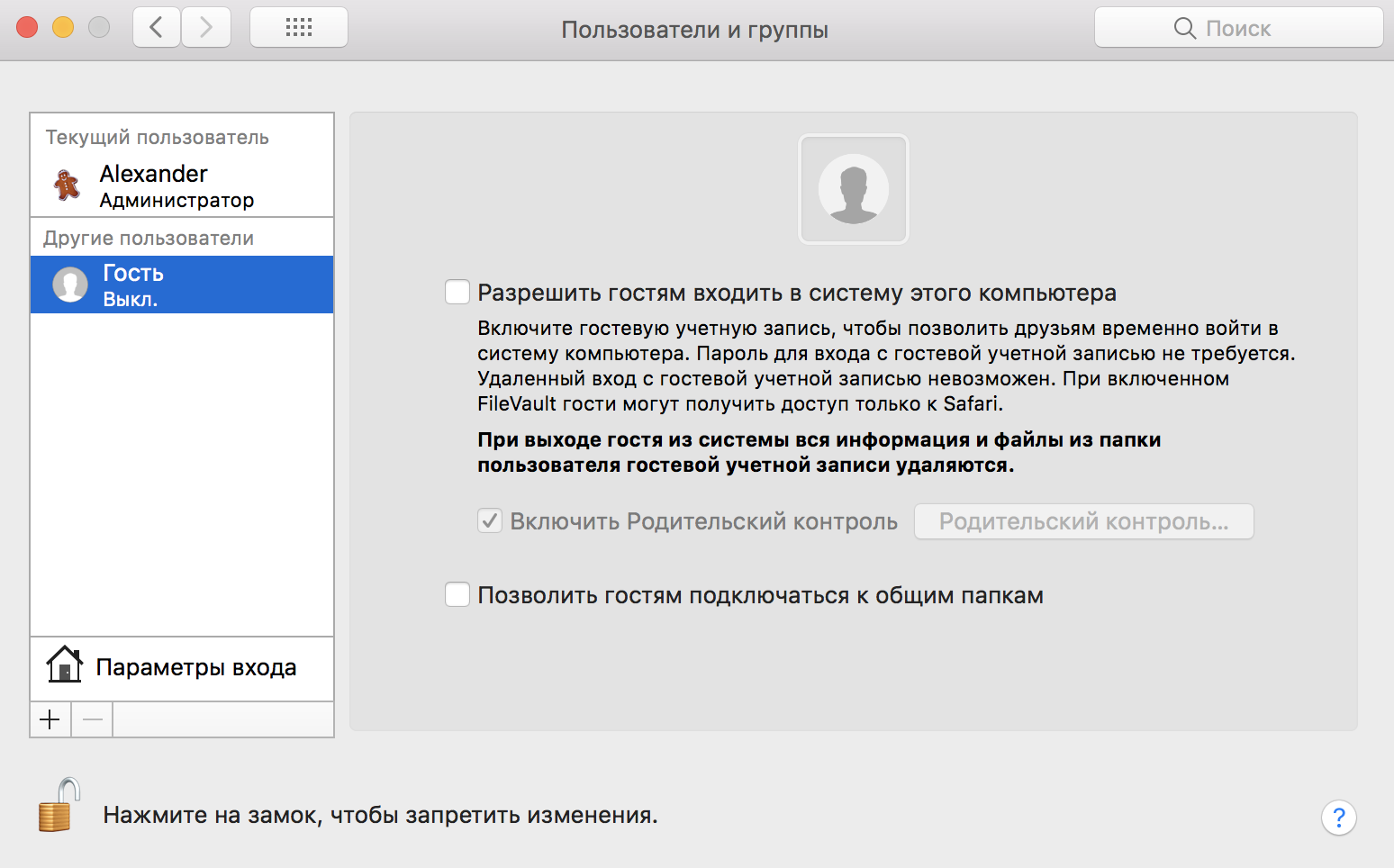The height and width of the screenshot is (868, 1394).
Task: Click the magnifier icon in the search field
Action: (1184, 28)
